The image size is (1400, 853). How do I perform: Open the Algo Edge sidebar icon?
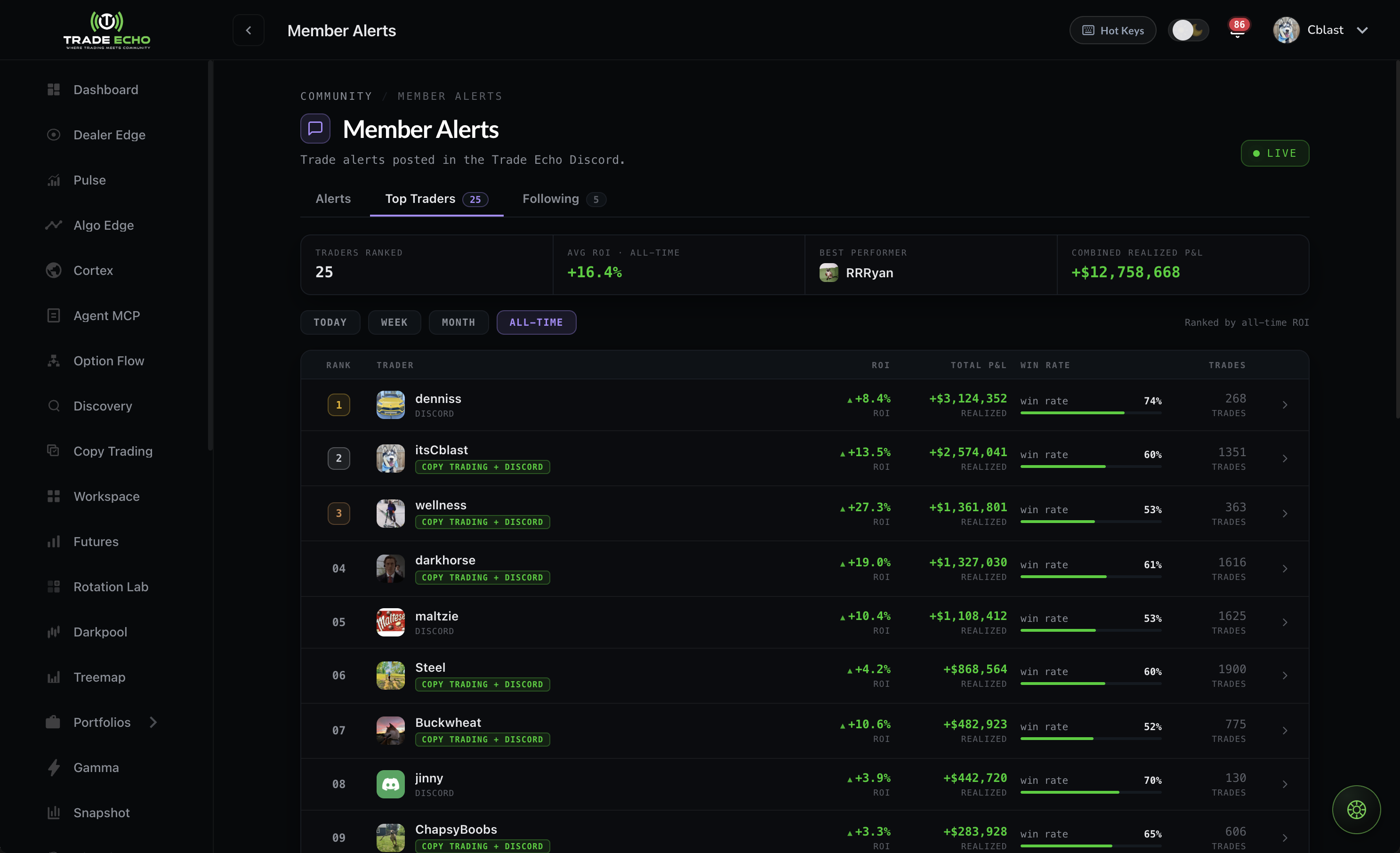[x=53, y=225]
